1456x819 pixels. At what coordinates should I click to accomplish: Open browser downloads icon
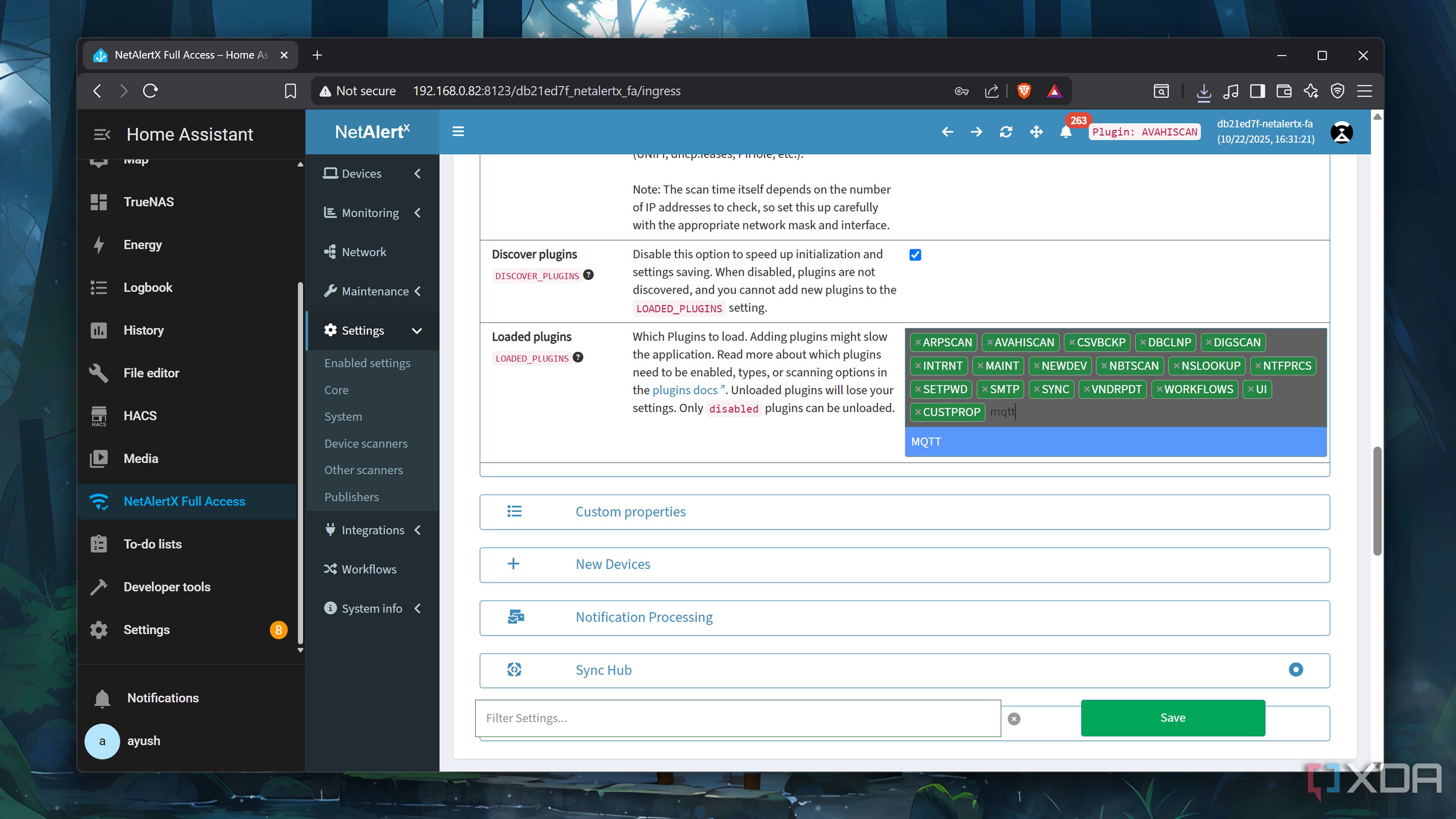1203,91
